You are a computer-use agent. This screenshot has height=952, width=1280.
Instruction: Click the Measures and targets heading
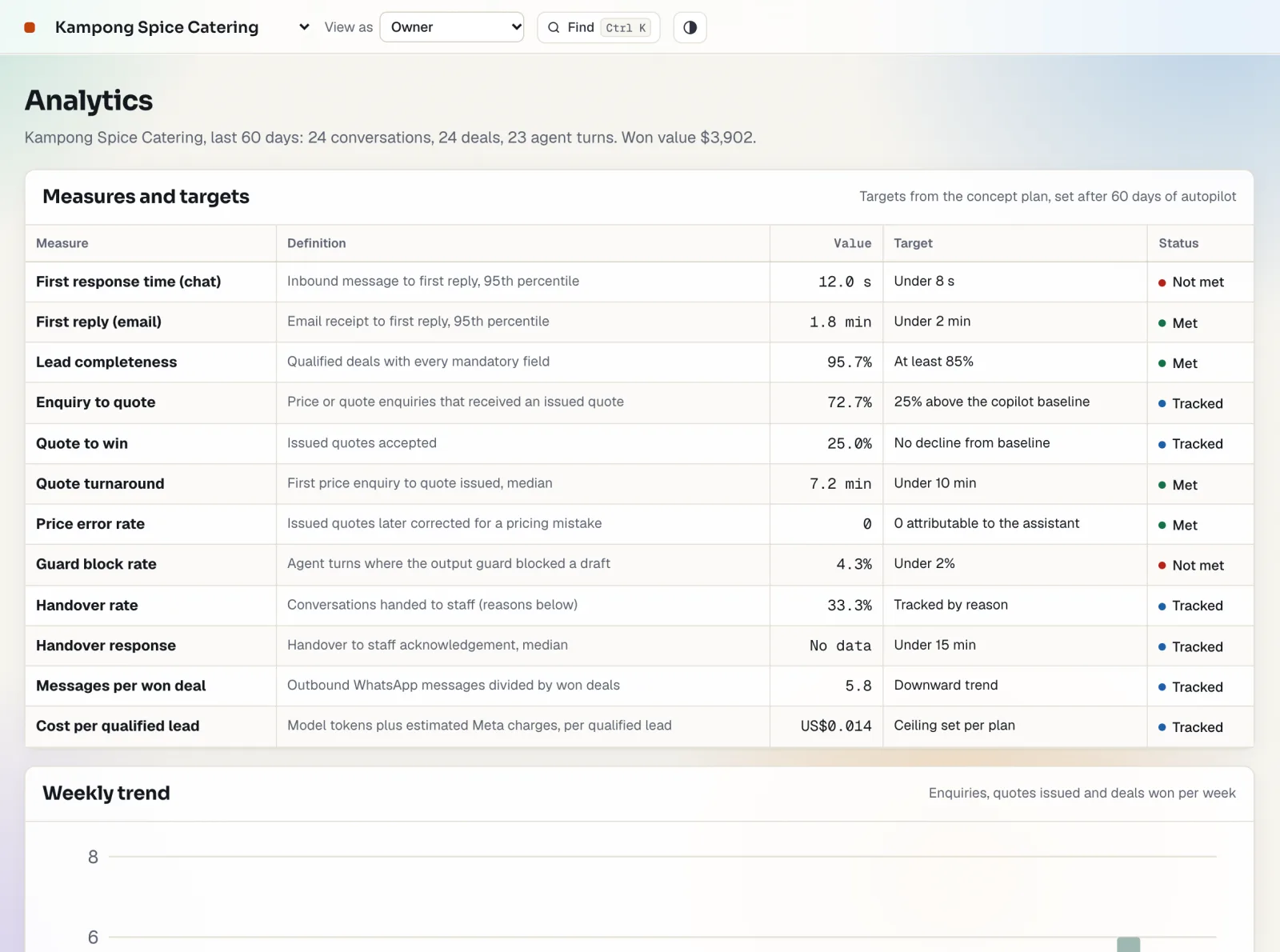coord(146,197)
